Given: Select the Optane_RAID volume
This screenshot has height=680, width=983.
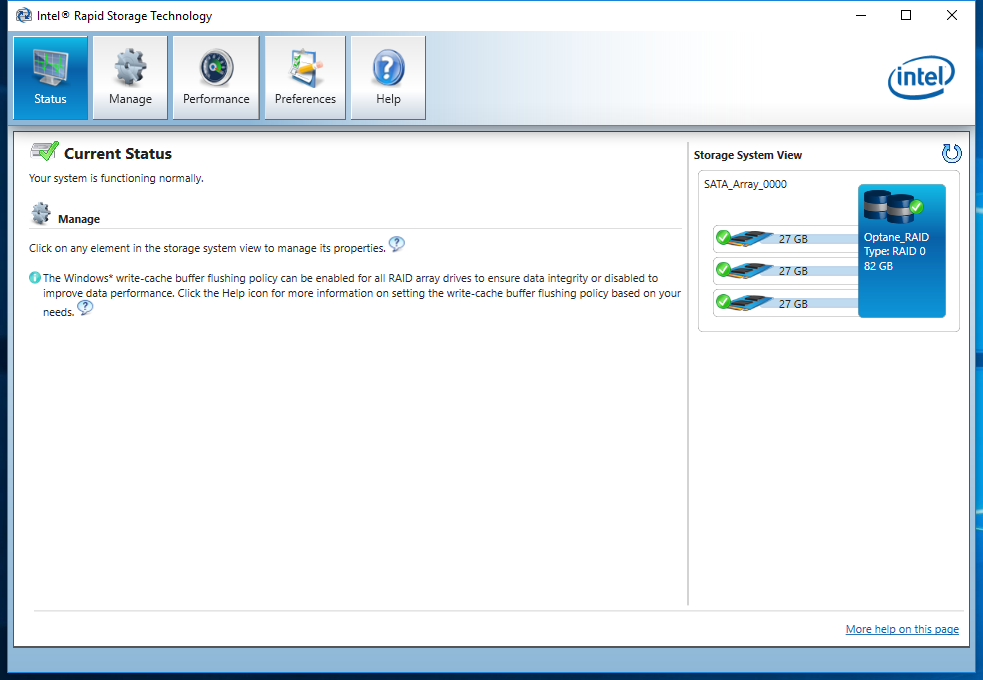Looking at the screenshot, I should tap(902, 251).
